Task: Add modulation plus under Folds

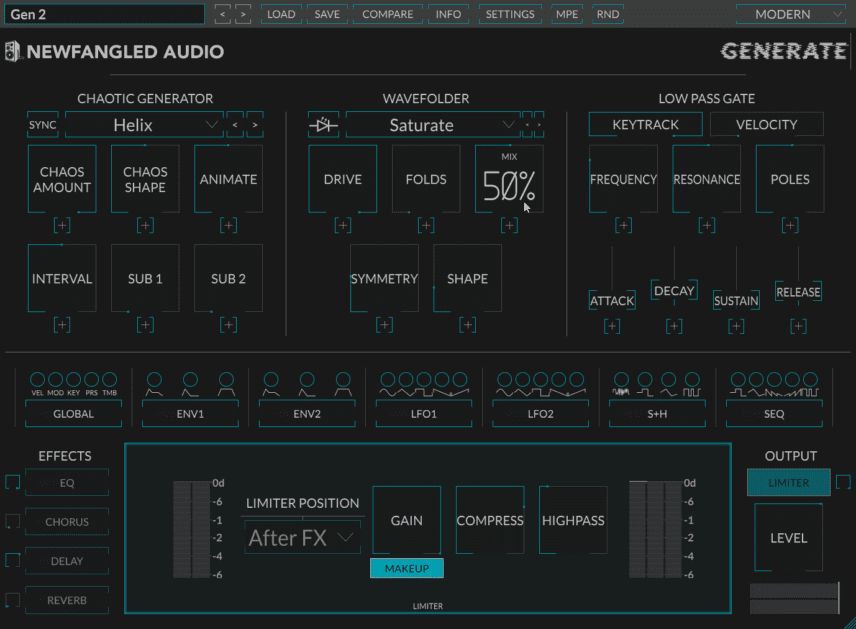Action: pyautogui.click(x=426, y=225)
